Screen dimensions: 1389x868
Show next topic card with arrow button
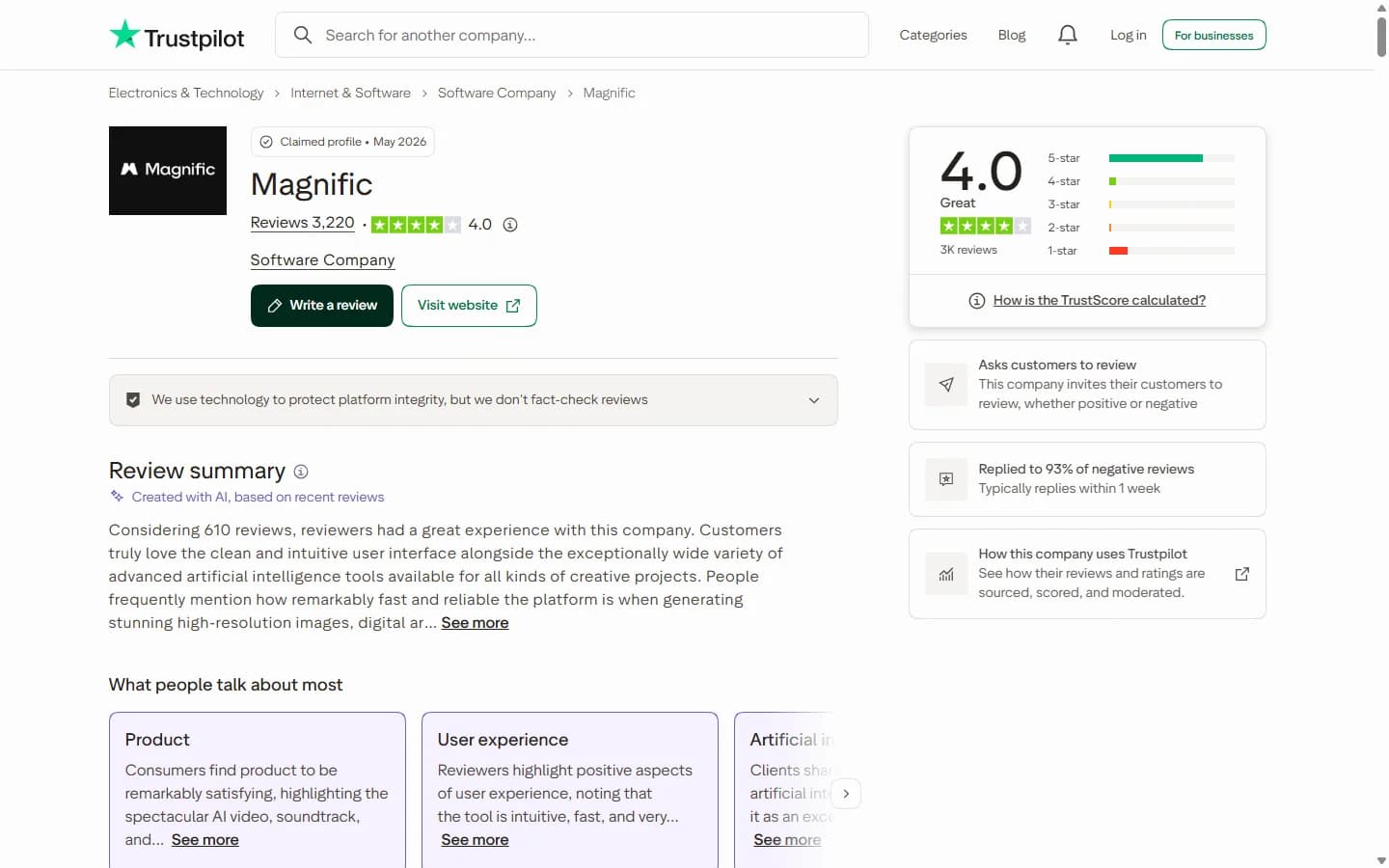[846, 794]
